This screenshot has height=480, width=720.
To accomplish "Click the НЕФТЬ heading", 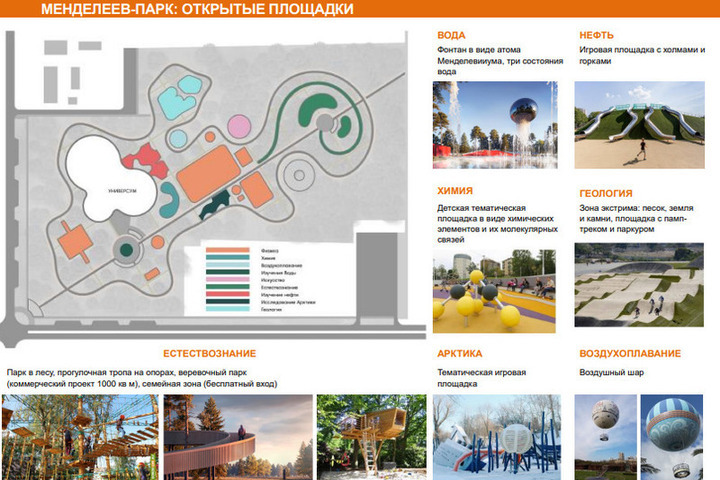I will 596,35.
